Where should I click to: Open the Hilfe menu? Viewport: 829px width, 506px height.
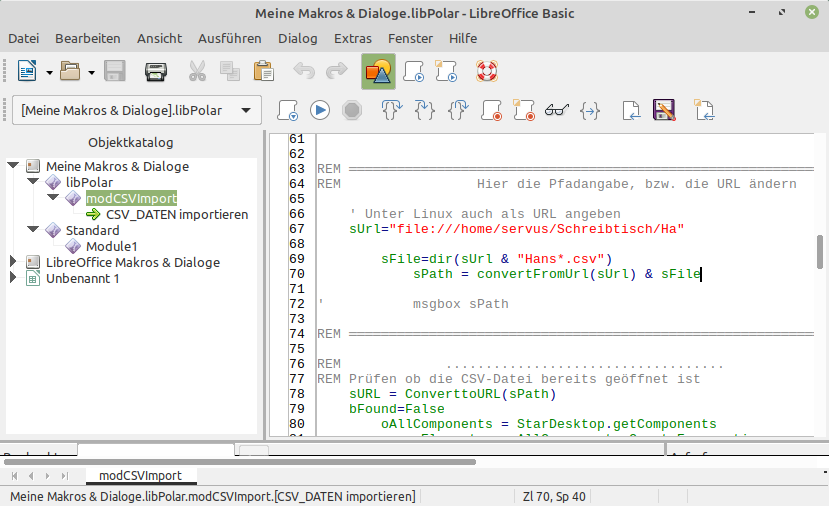coord(463,39)
